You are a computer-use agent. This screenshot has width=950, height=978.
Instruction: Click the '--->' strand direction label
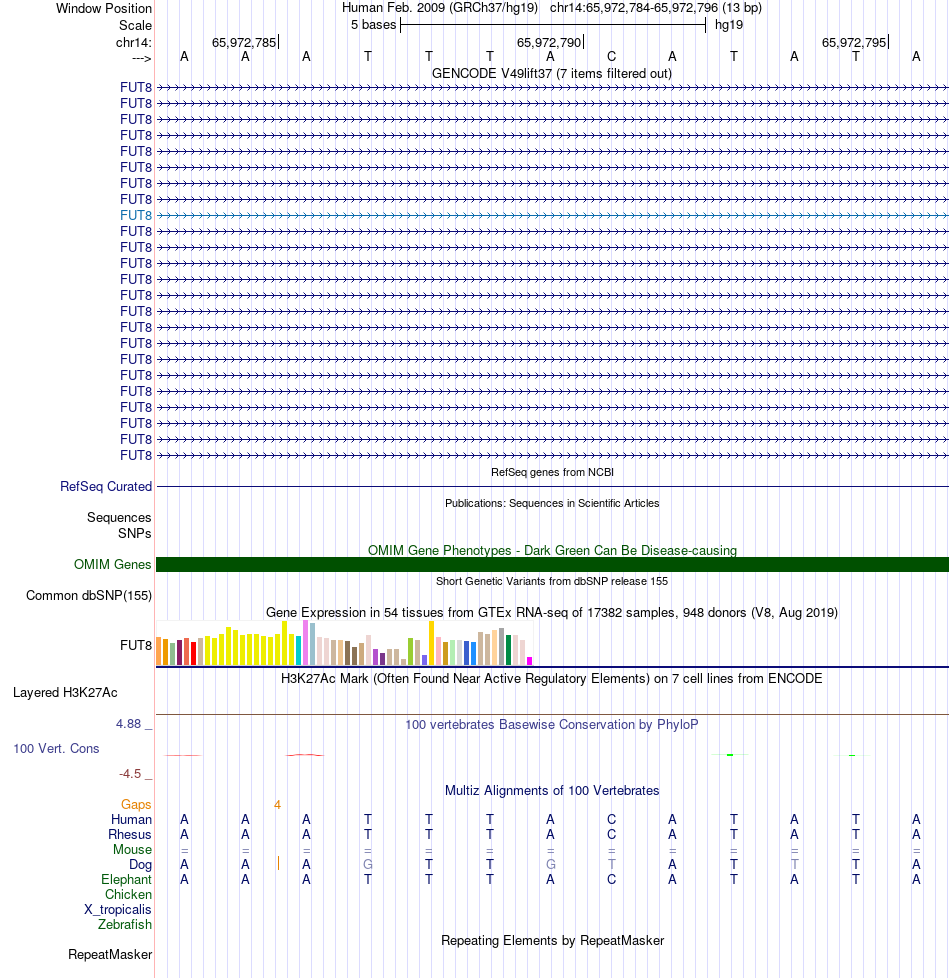142,58
